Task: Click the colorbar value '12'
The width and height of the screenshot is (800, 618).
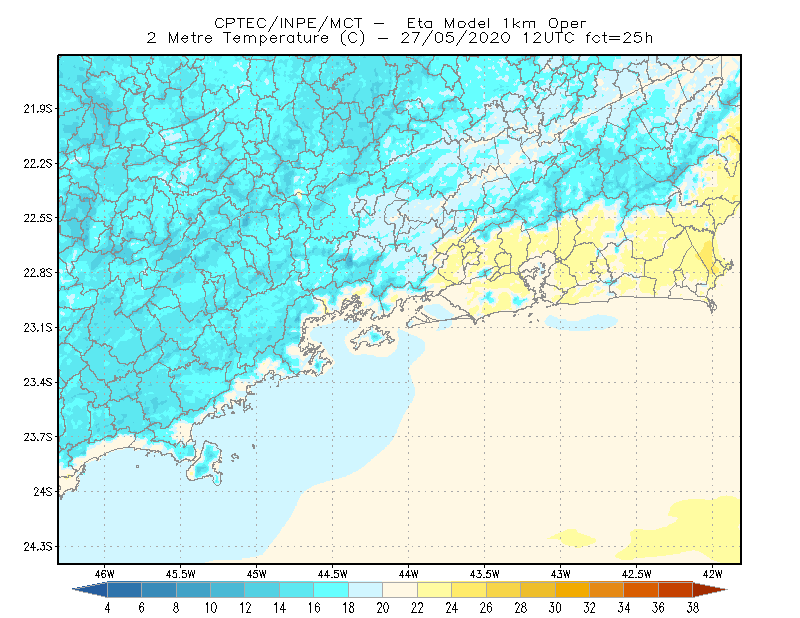Action: [245, 608]
